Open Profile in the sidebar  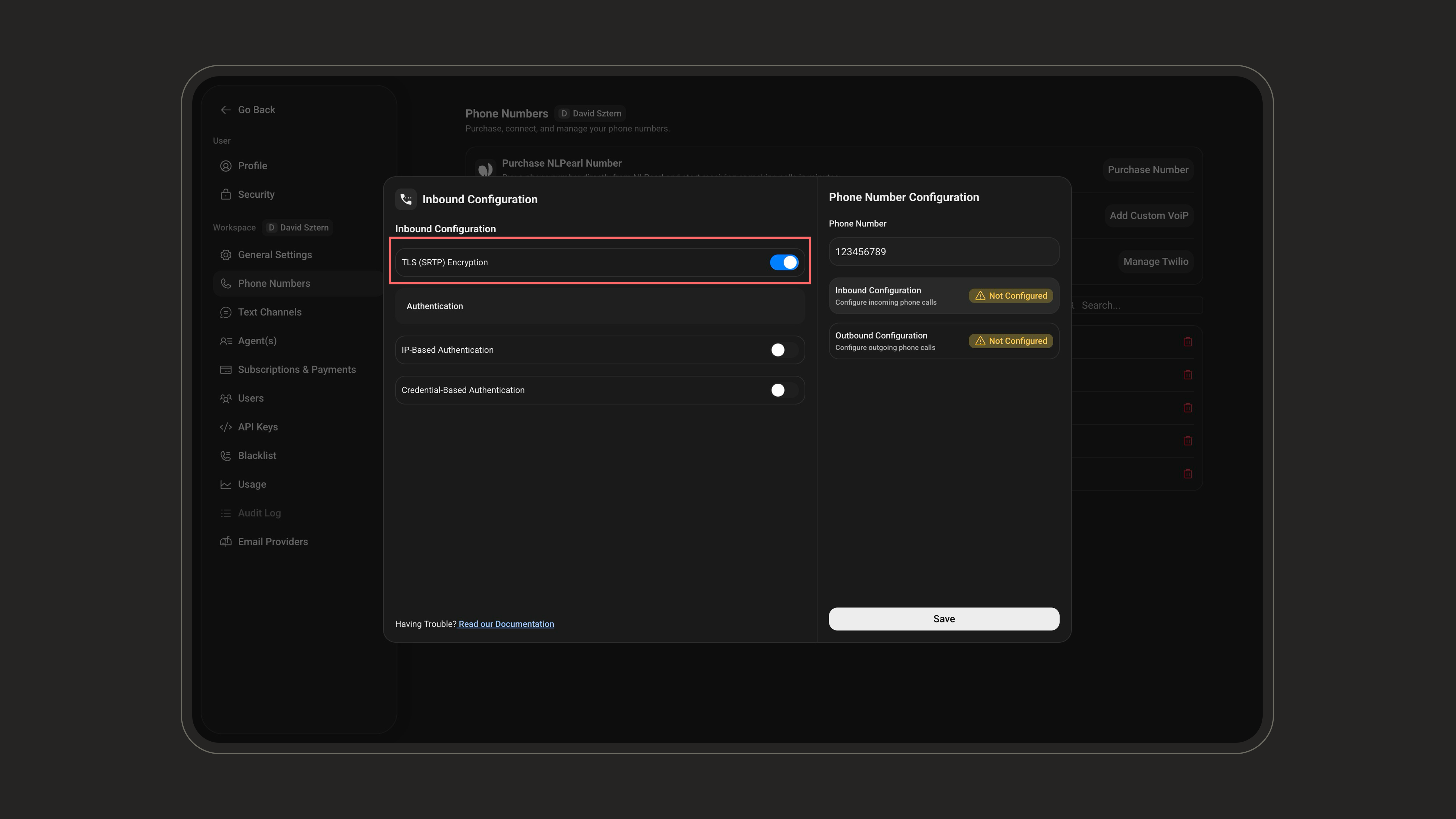[x=298, y=166]
